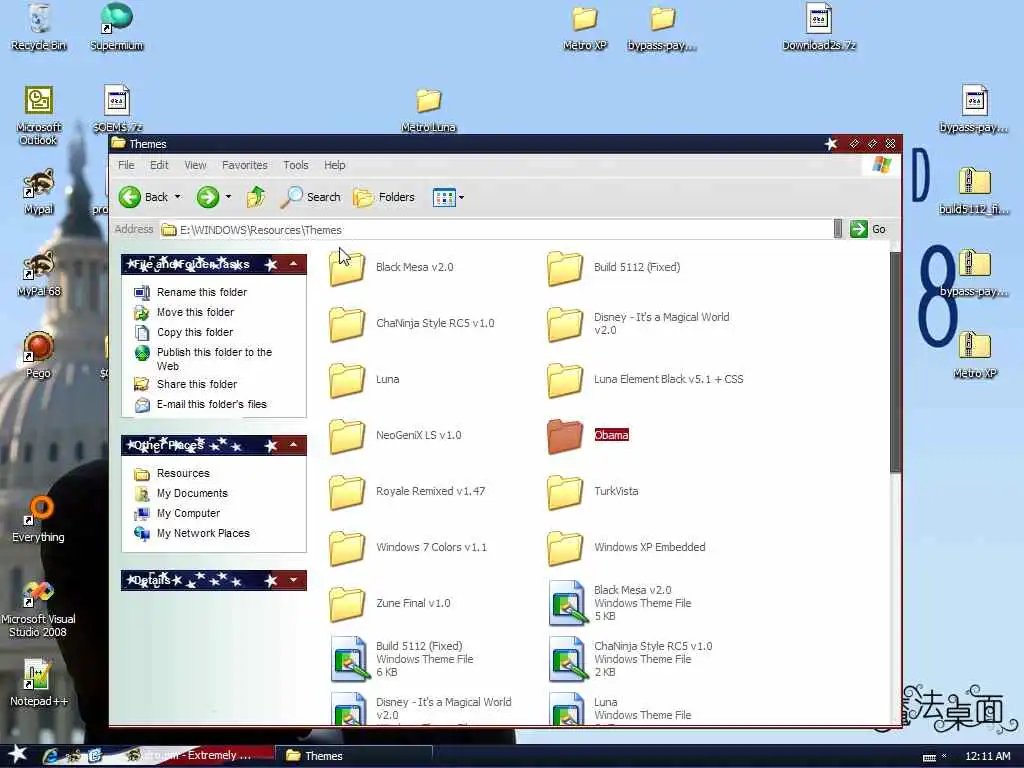Go to My Computer in Other Places
Image resolution: width=1024 pixels, height=768 pixels.
(x=177, y=513)
